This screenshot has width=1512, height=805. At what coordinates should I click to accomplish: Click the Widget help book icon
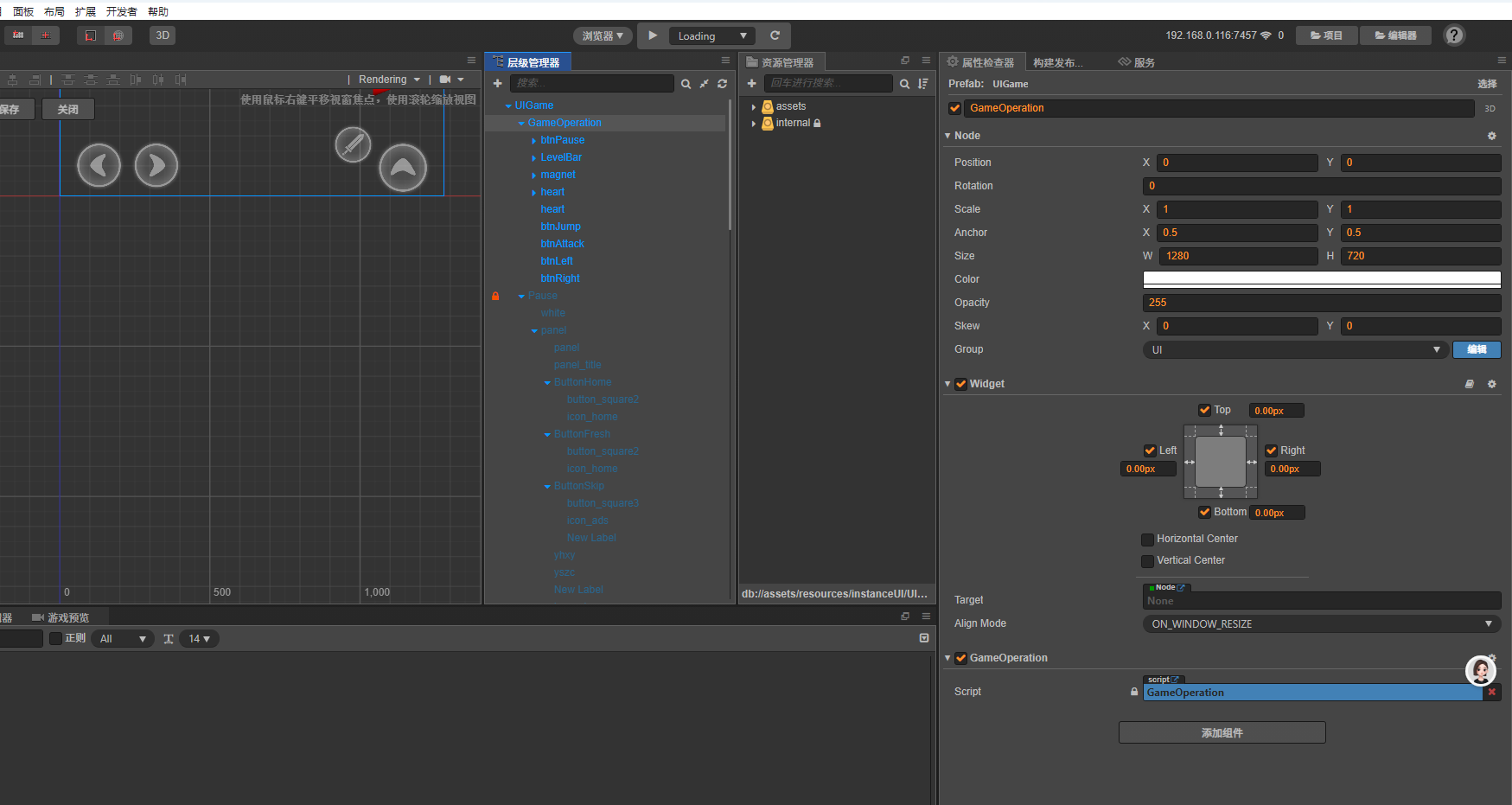pyautogui.click(x=1469, y=384)
